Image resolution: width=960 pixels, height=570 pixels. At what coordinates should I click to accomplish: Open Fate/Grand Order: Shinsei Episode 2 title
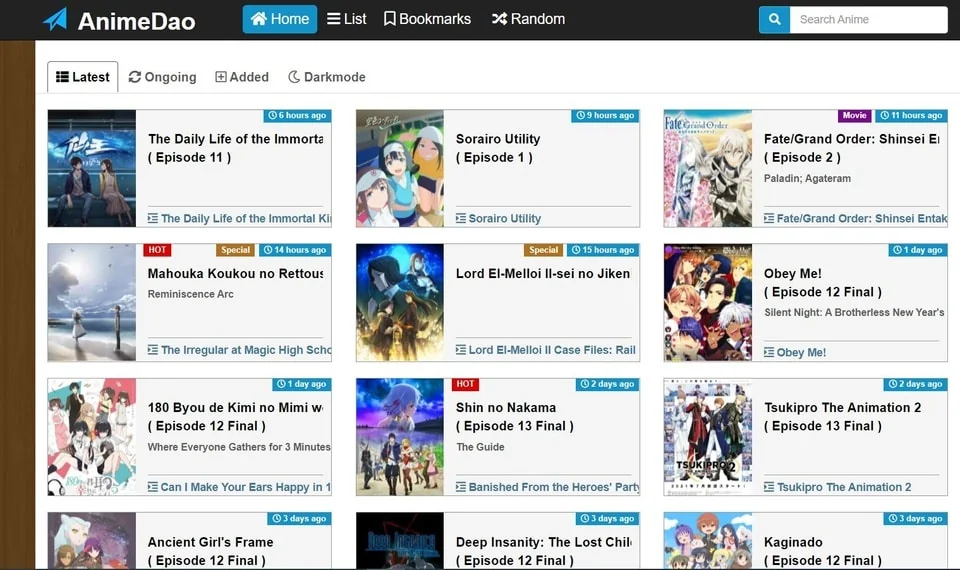(x=851, y=148)
